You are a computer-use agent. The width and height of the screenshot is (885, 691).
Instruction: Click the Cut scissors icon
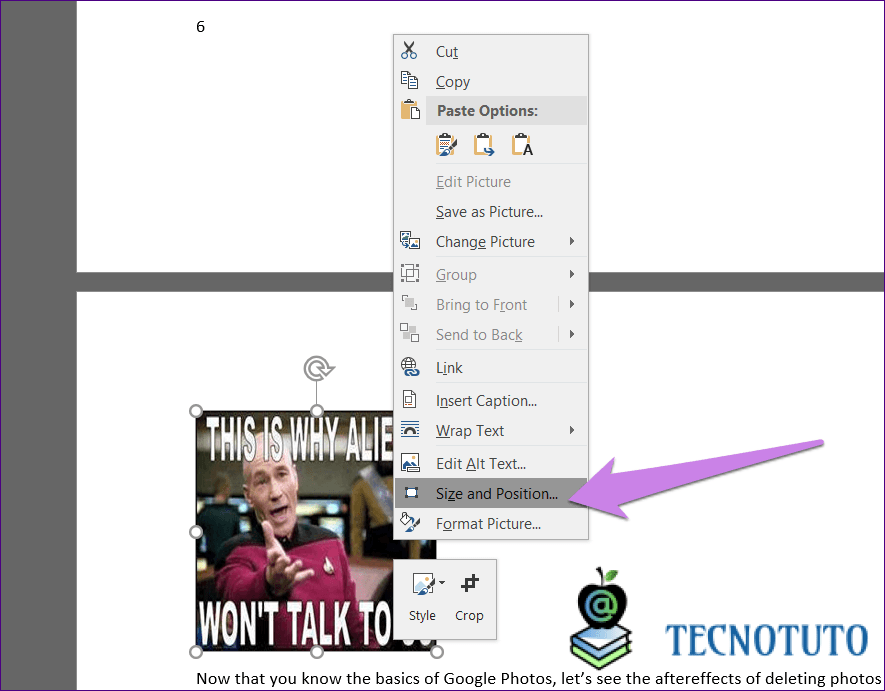(409, 51)
